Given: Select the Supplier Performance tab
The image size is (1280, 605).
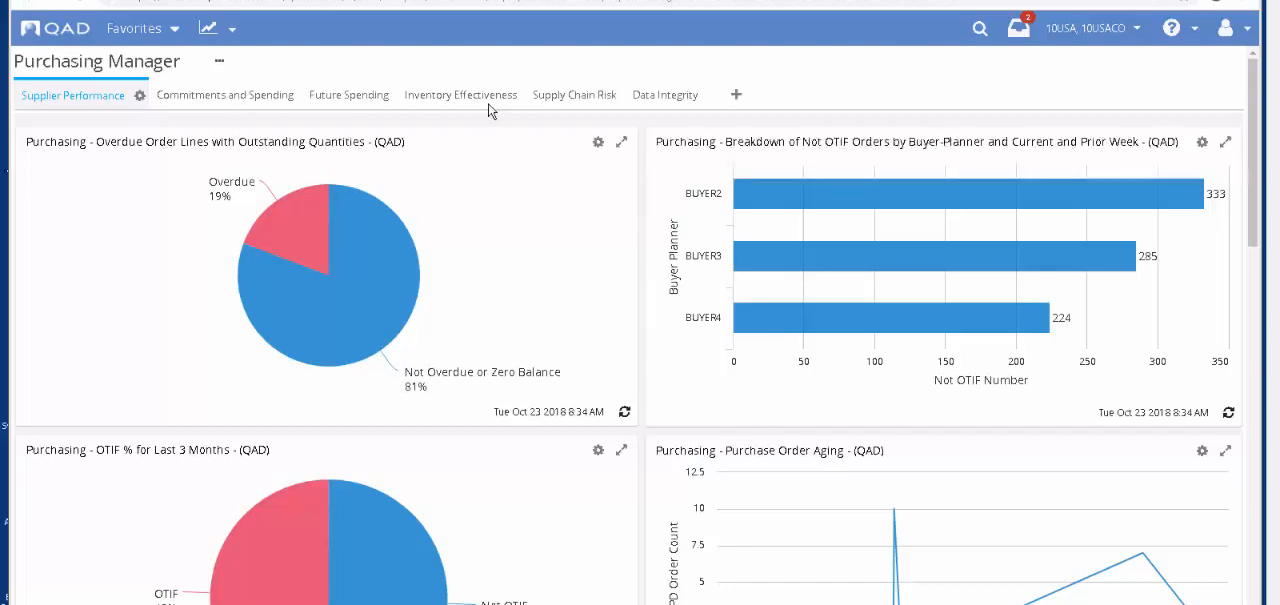Looking at the screenshot, I should 73,95.
